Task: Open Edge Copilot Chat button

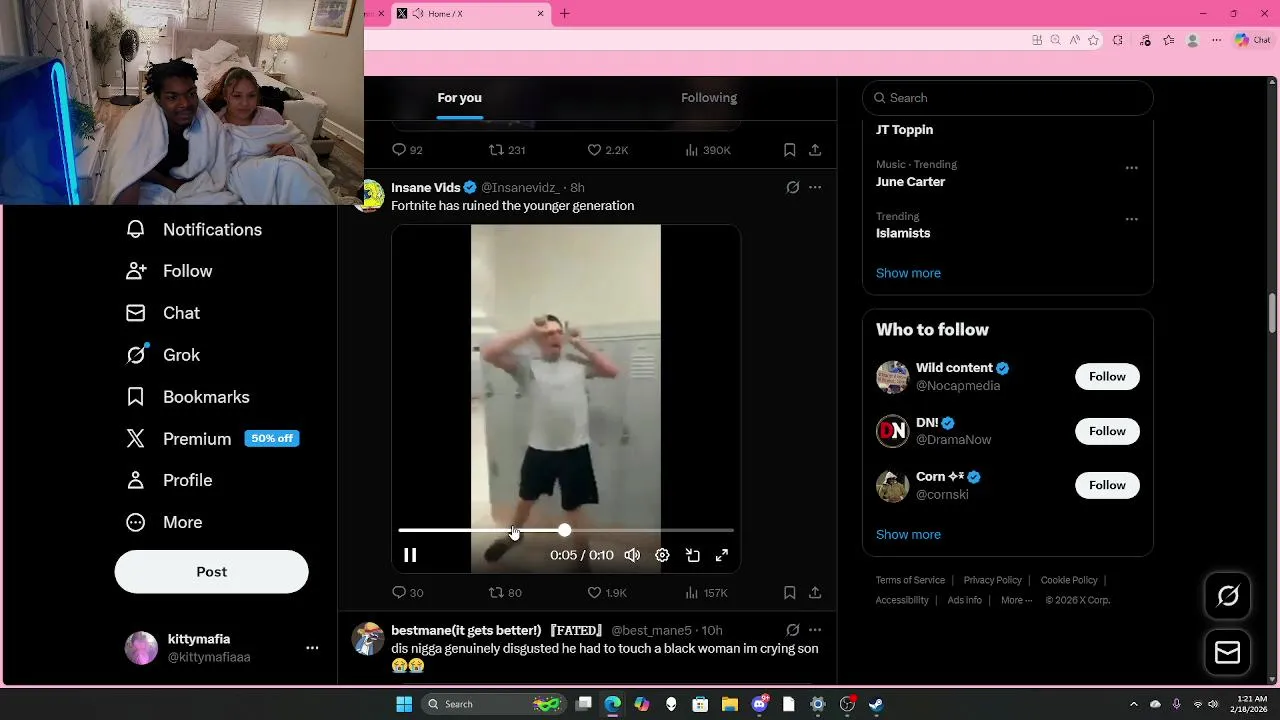Action: click(x=1253, y=40)
